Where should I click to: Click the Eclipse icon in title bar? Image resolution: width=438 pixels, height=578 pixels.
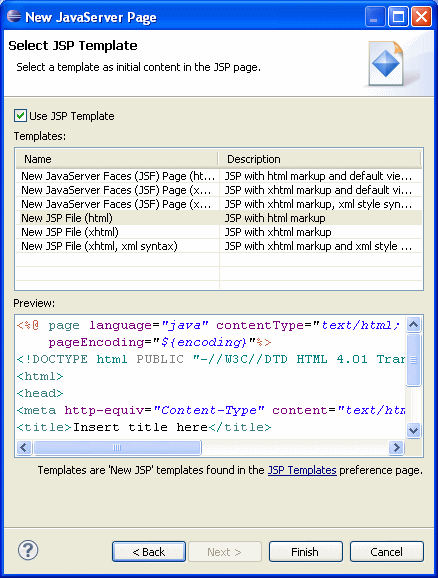pyautogui.click(x=14, y=17)
